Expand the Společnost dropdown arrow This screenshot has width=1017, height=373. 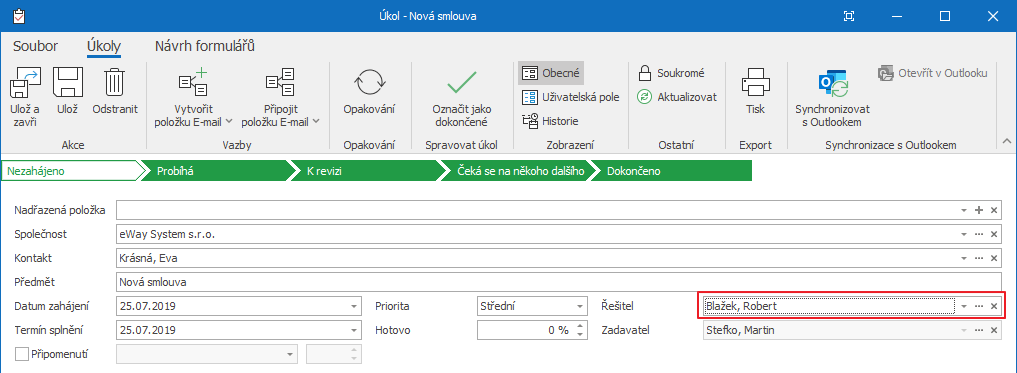964,235
